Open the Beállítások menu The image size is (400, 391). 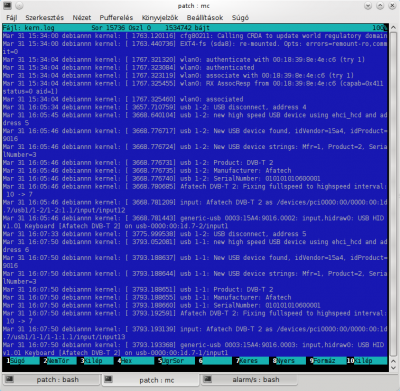[205, 18]
